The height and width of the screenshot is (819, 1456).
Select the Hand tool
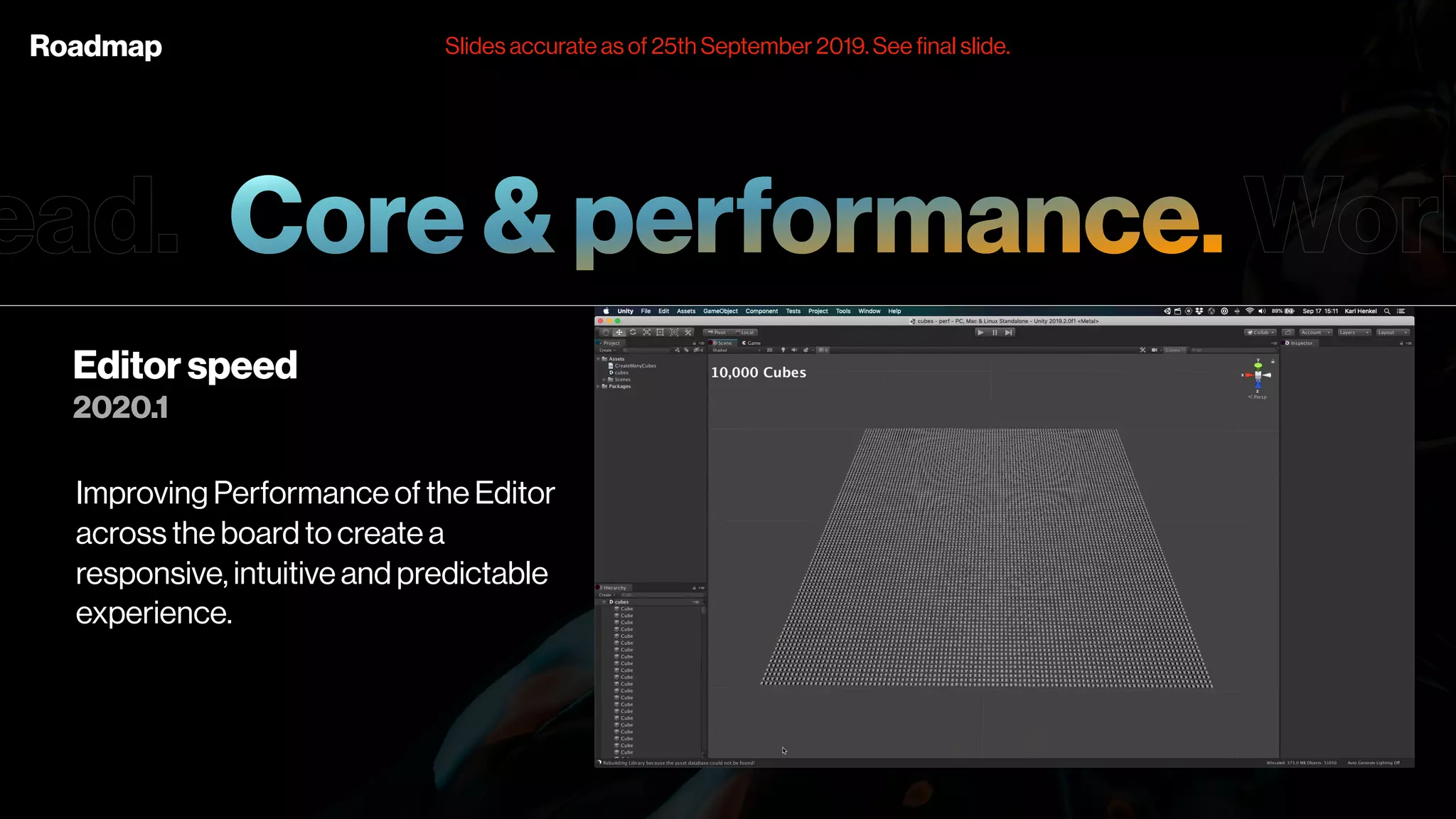(605, 332)
